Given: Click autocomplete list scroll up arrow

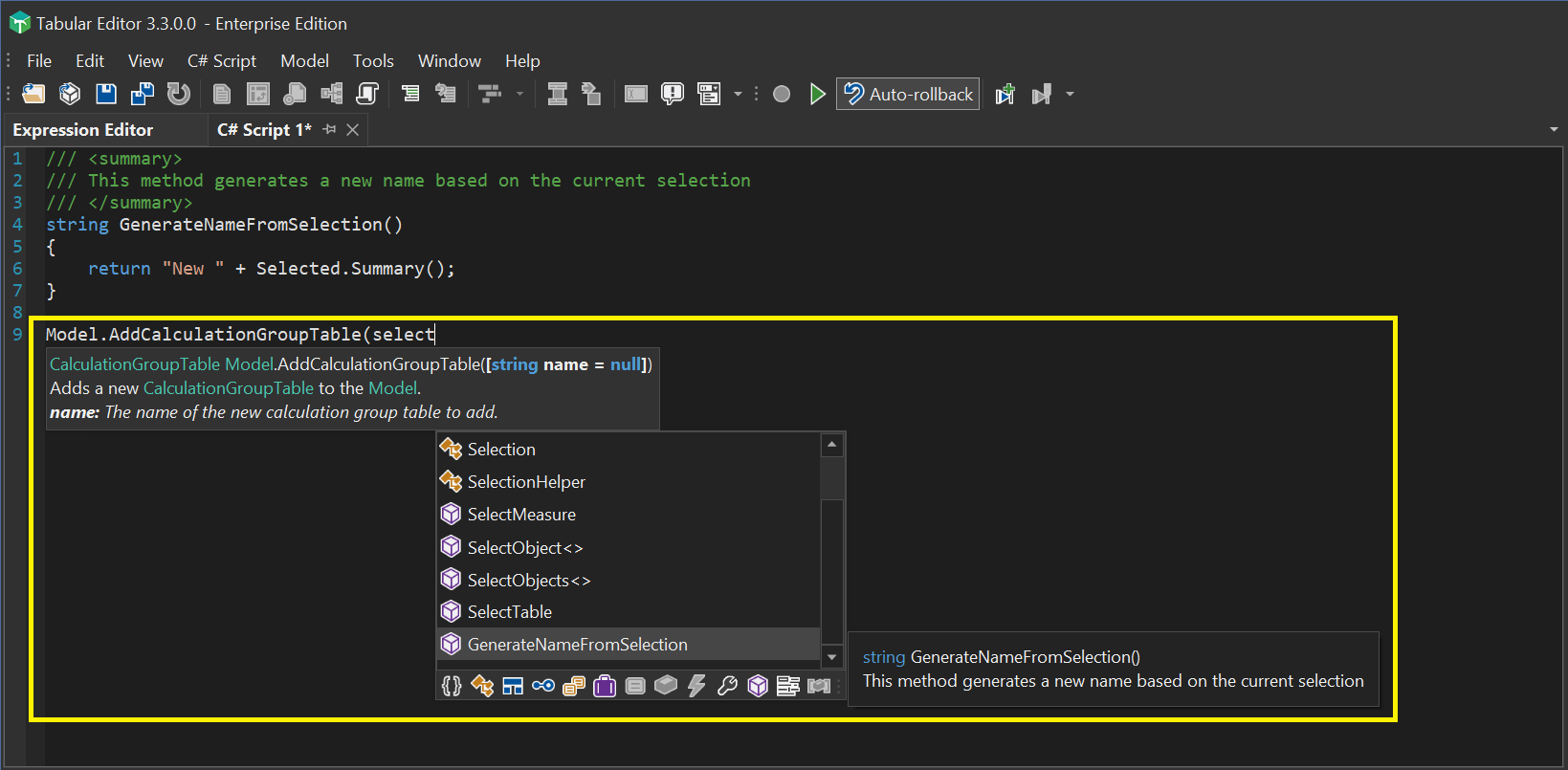Looking at the screenshot, I should (832, 445).
